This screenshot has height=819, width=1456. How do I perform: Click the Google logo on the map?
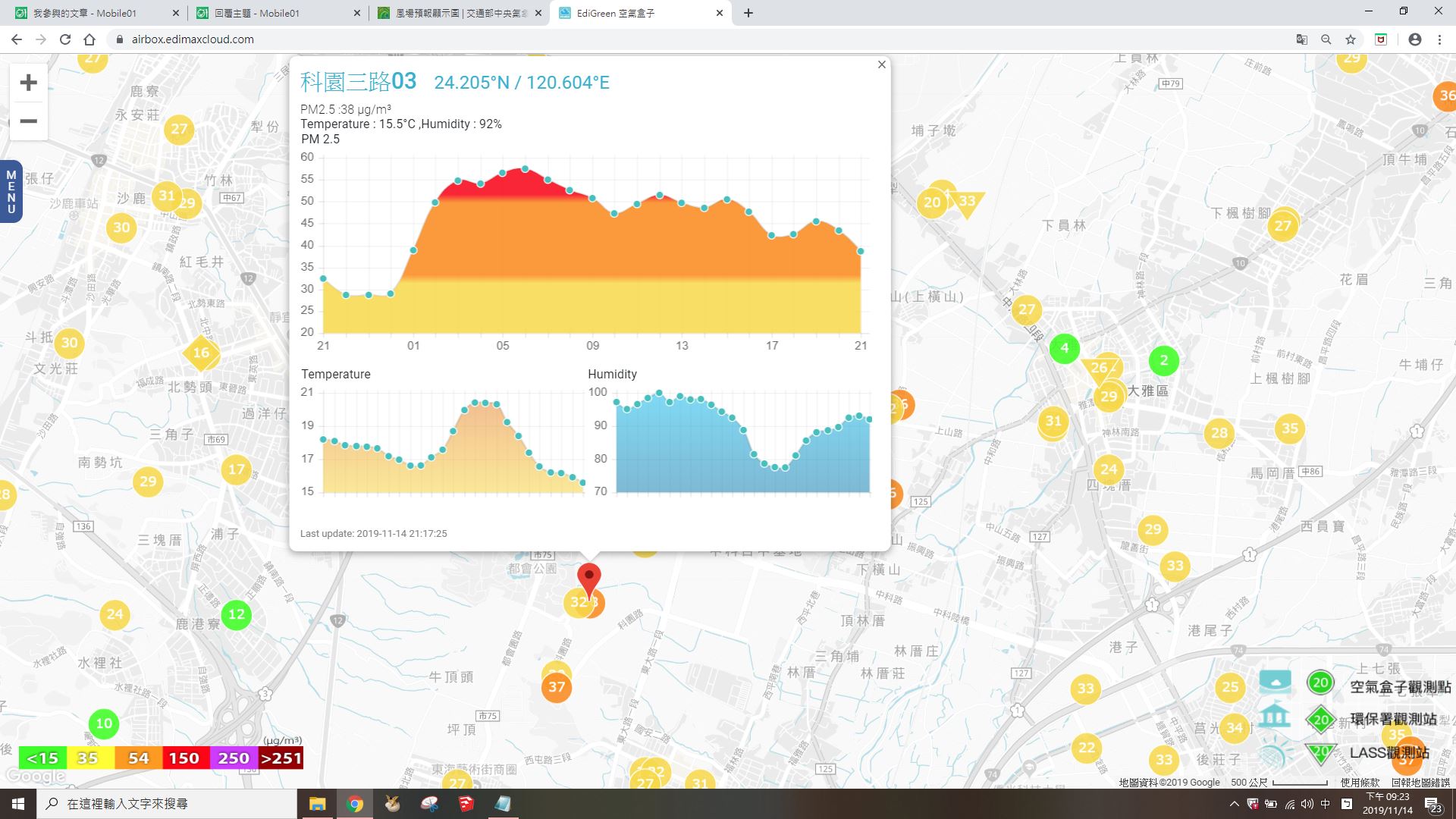[35, 777]
